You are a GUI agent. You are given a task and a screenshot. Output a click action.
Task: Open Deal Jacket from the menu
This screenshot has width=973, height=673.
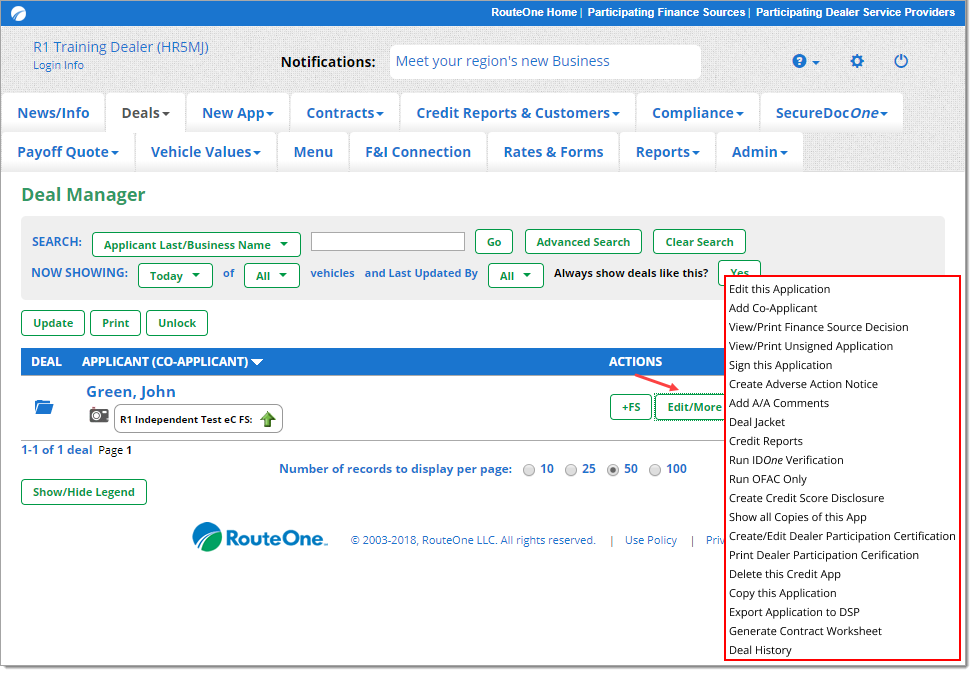(756, 422)
